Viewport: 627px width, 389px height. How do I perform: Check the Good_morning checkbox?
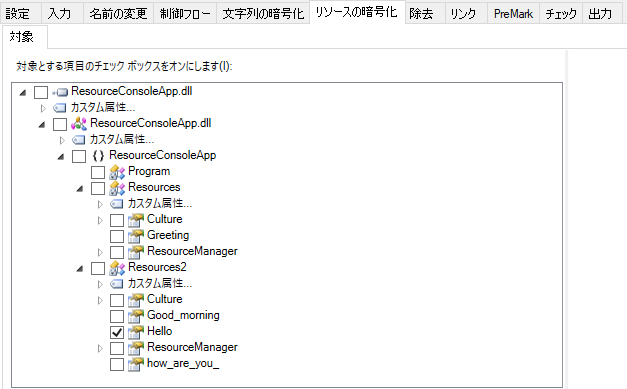117,316
